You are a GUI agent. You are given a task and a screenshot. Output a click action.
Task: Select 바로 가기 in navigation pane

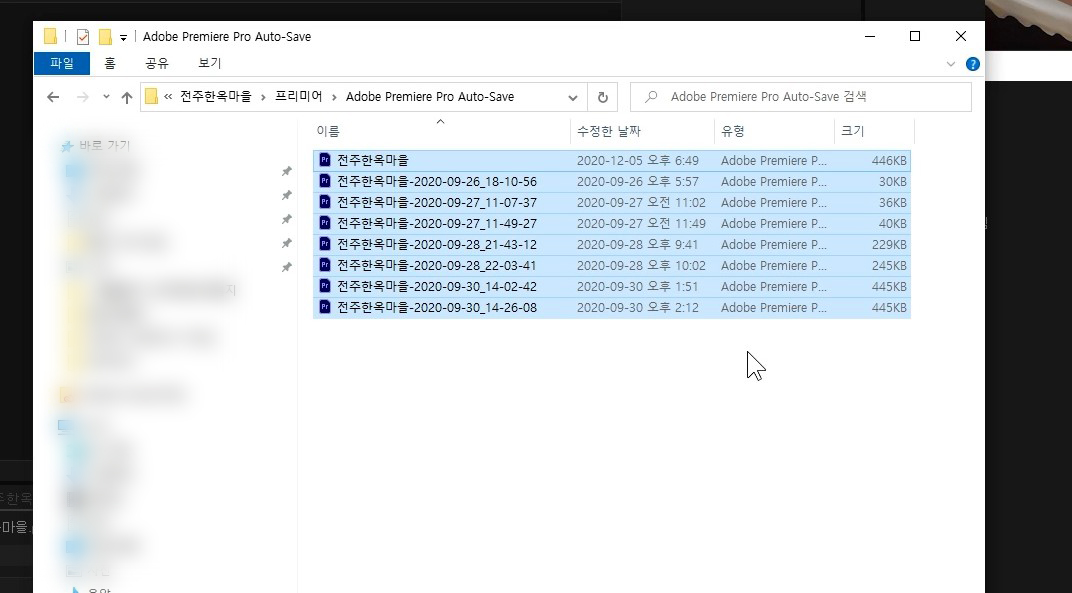click(104, 146)
